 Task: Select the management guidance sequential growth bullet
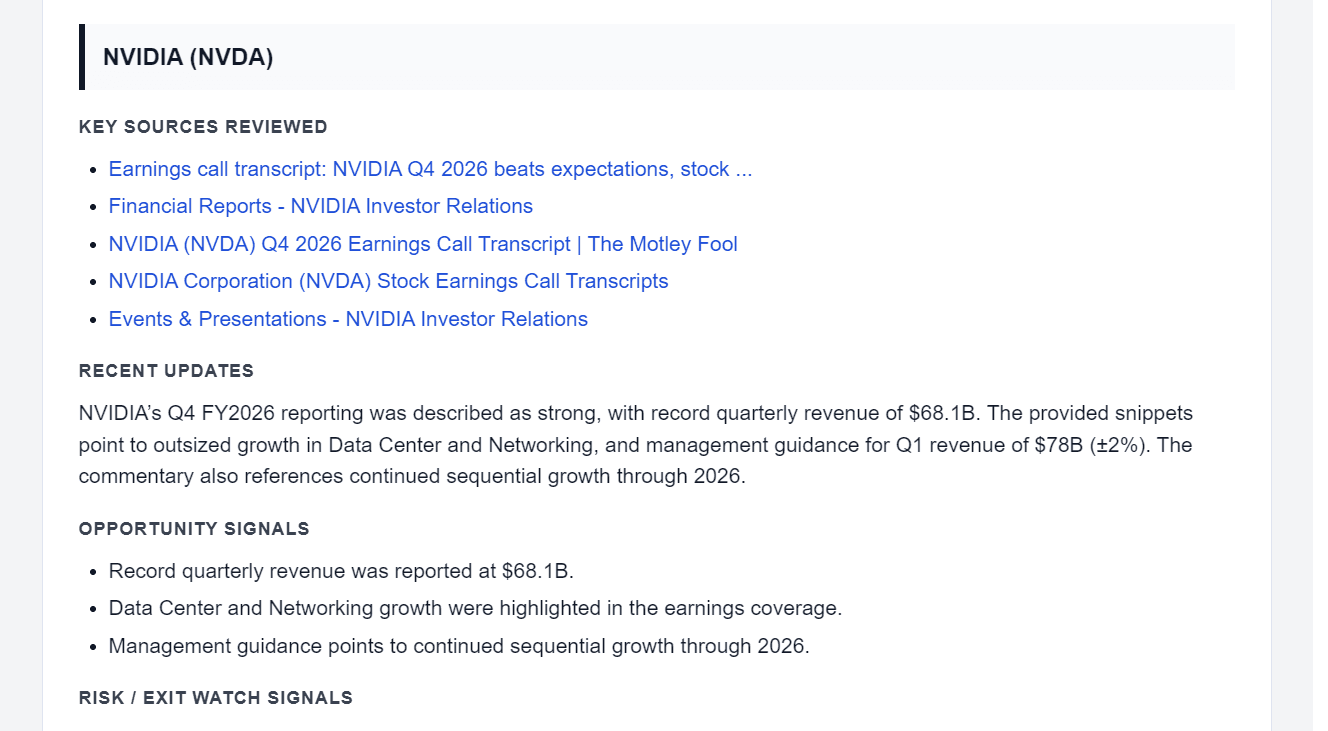pos(459,646)
